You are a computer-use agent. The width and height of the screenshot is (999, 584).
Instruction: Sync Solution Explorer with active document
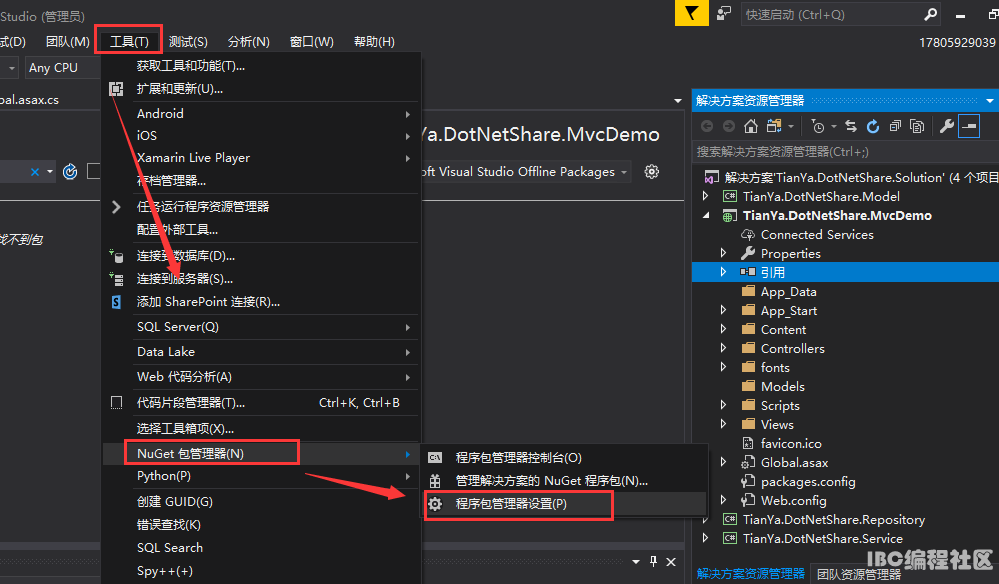click(851, 126)
